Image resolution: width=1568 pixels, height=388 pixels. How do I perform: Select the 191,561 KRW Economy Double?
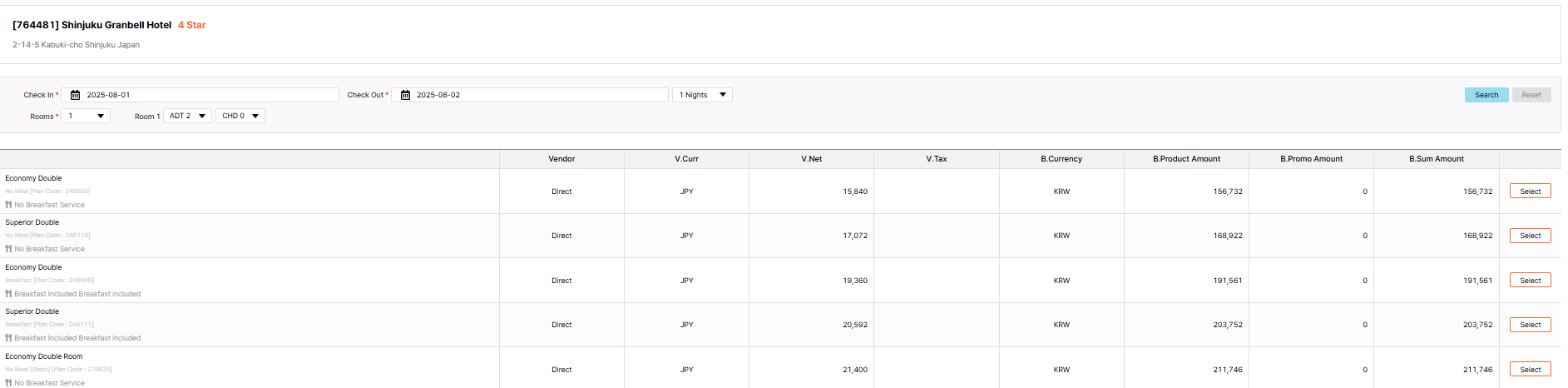click(x=1531, y=281)
